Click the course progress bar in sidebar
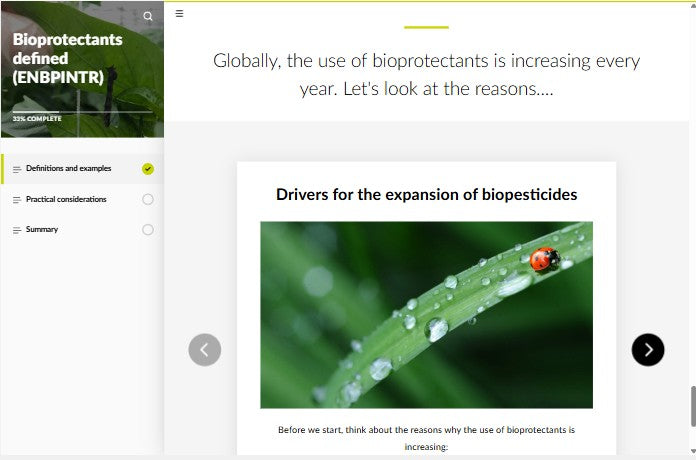The image size is (696, 460). pos(82,111)
